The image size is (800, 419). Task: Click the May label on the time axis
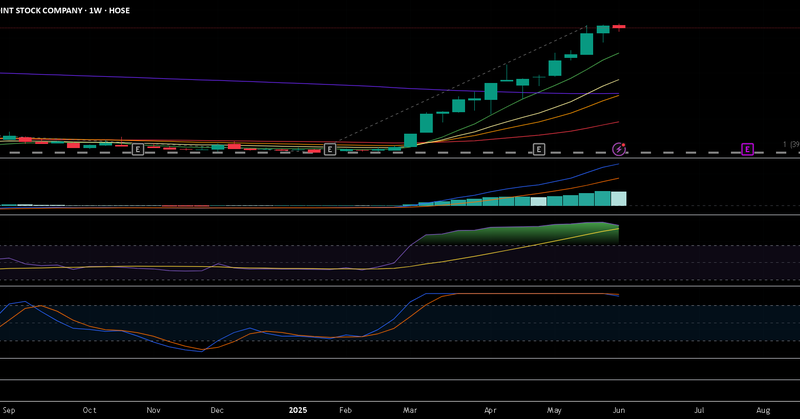pyautogui.click(x=555, y=410)
